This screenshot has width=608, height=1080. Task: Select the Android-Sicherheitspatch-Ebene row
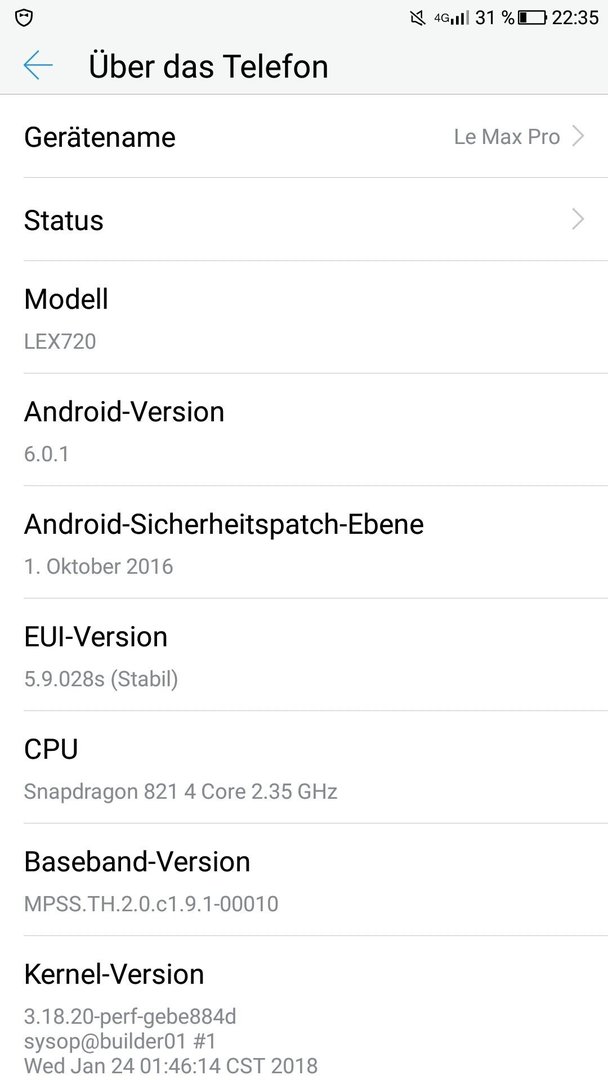304,542
